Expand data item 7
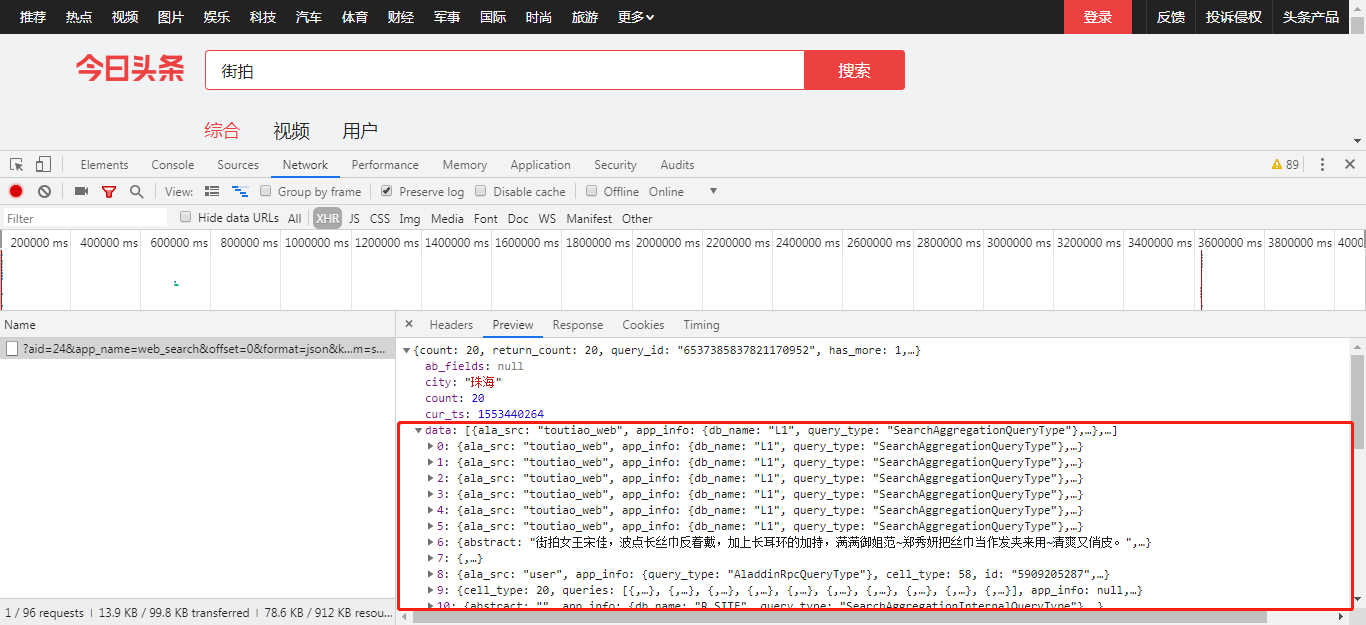 click(431, 558)
